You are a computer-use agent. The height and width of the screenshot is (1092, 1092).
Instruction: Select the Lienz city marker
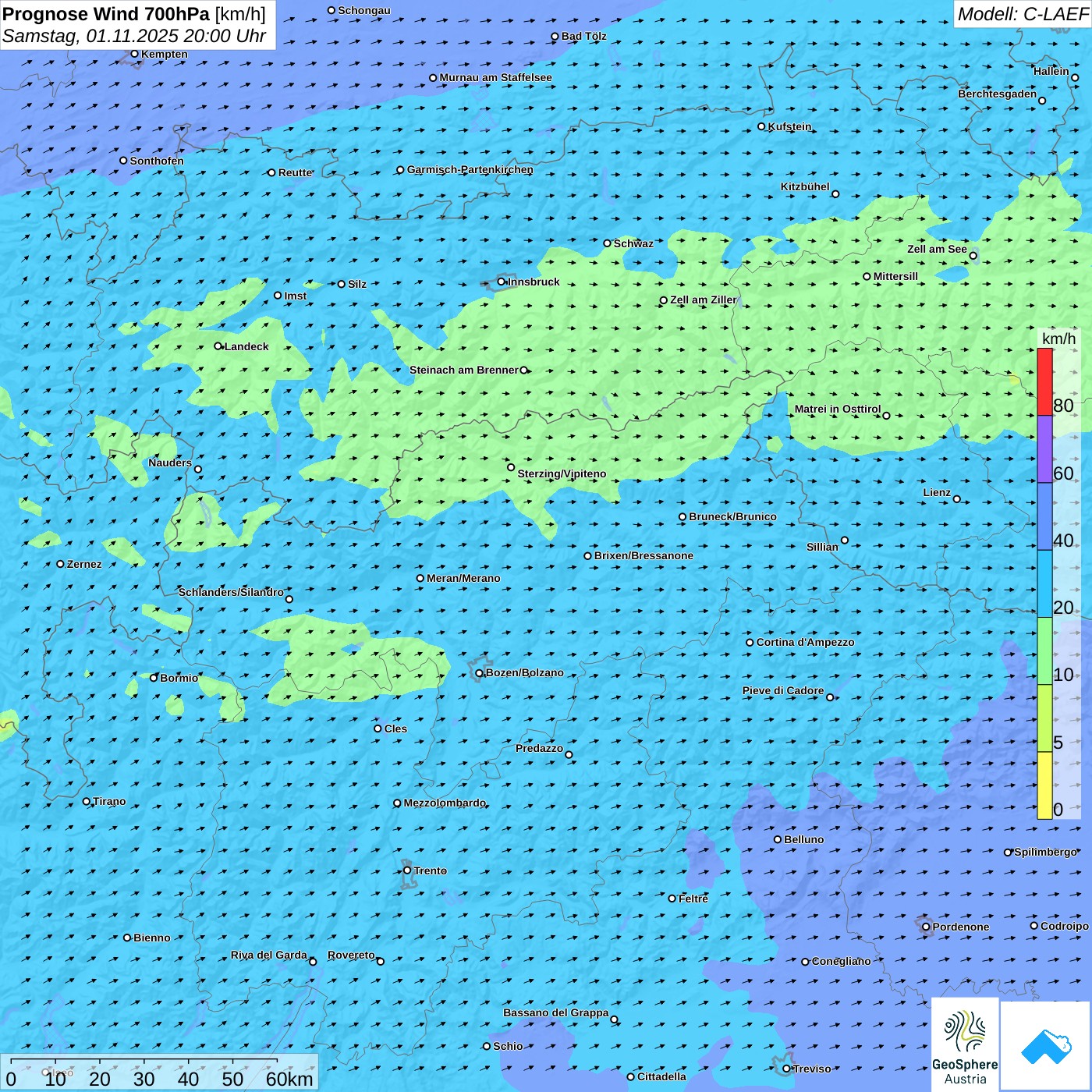tap(957, 499)
